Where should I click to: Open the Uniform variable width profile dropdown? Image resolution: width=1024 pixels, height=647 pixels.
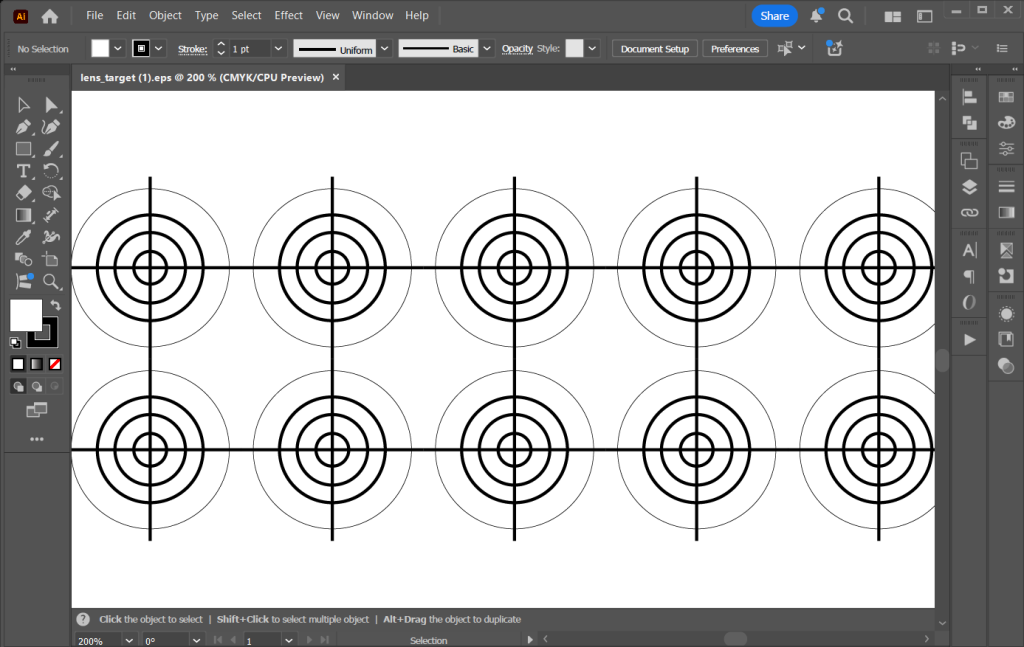(385, 47)
